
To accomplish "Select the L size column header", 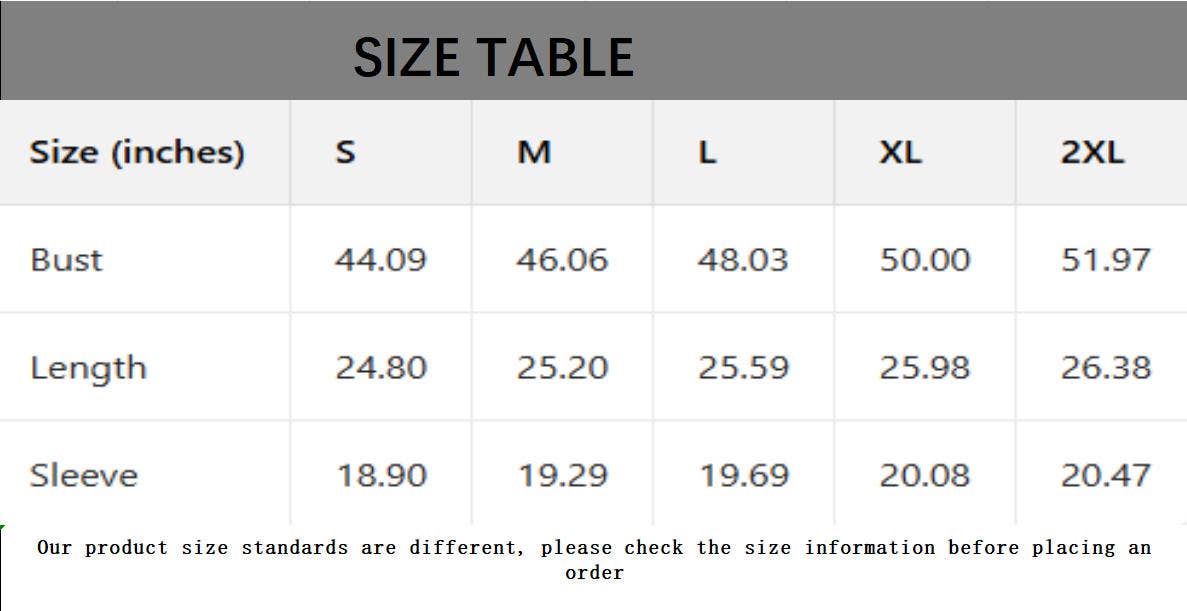I will click(707, 152).
